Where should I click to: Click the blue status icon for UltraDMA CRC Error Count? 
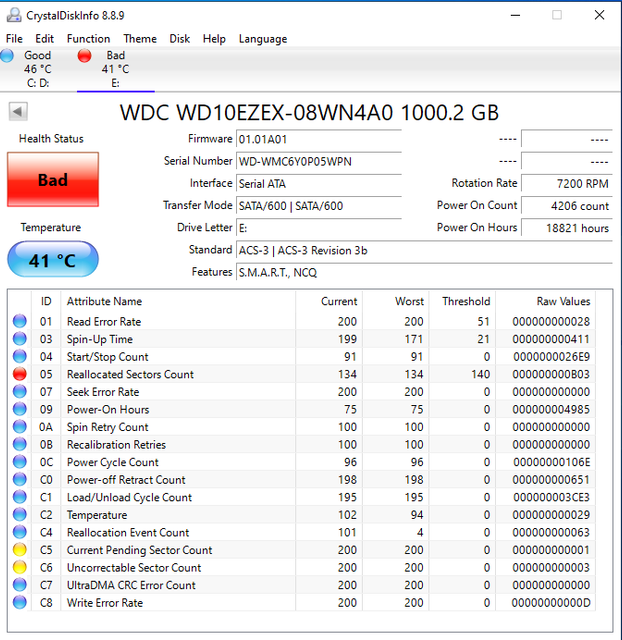tap(20, 585)
